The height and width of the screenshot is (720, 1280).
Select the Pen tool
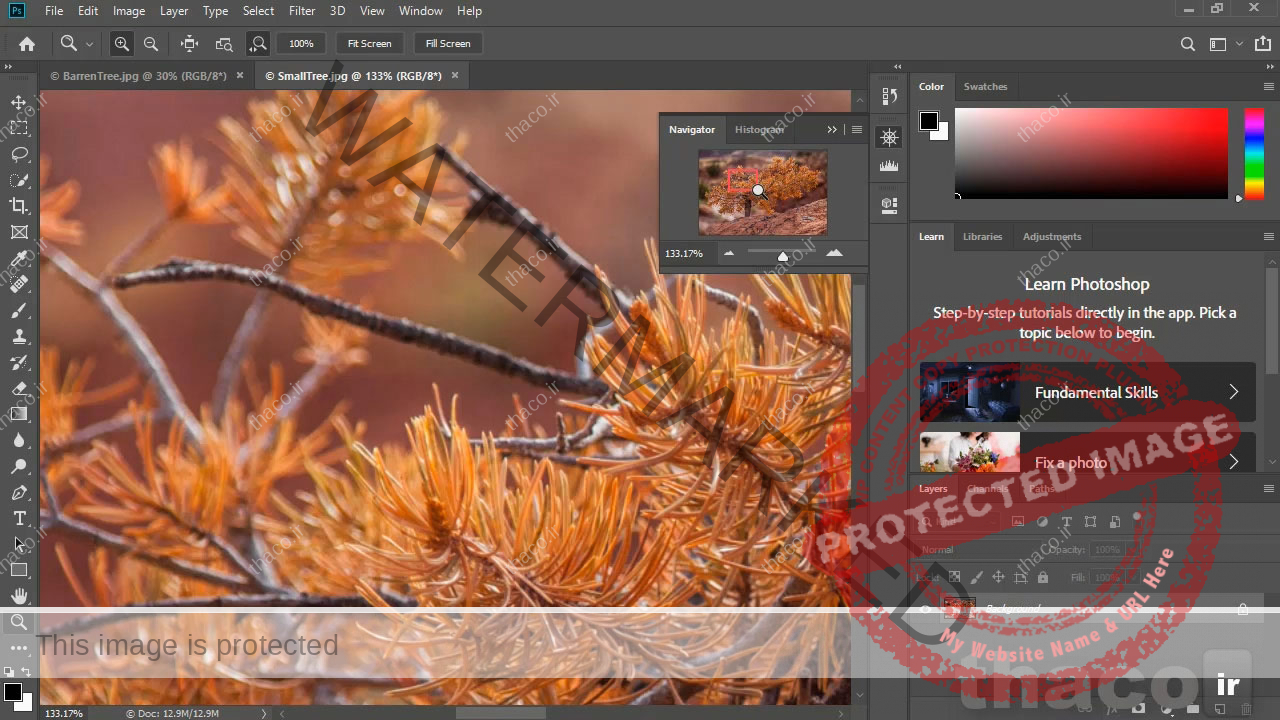click(19, 493)
